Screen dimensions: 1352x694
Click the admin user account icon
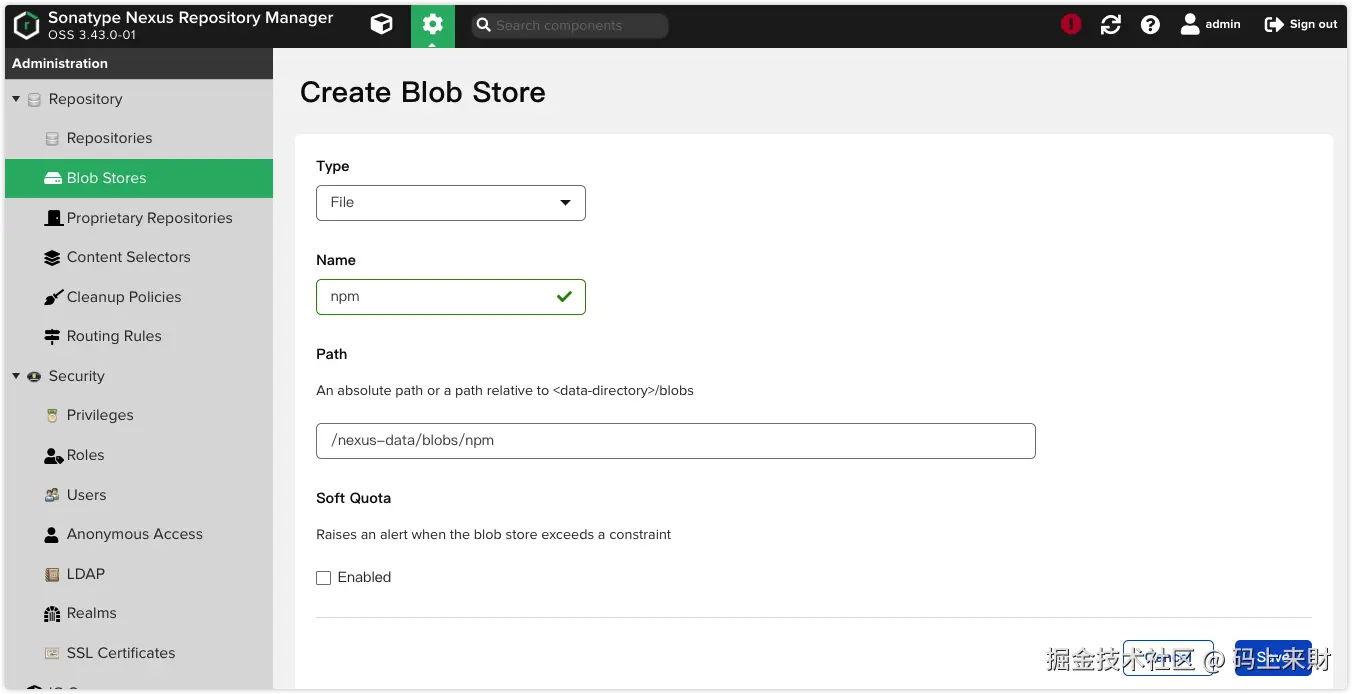(1190, 25)
